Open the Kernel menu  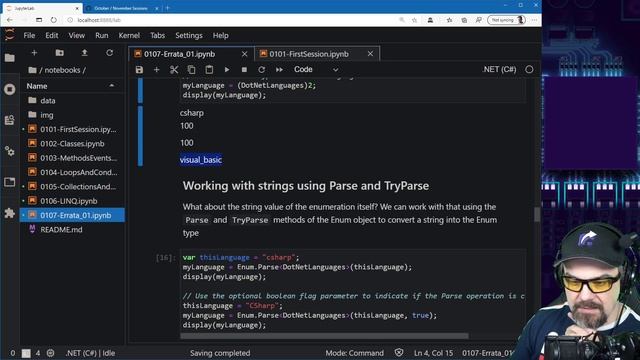tap(129, 36)
